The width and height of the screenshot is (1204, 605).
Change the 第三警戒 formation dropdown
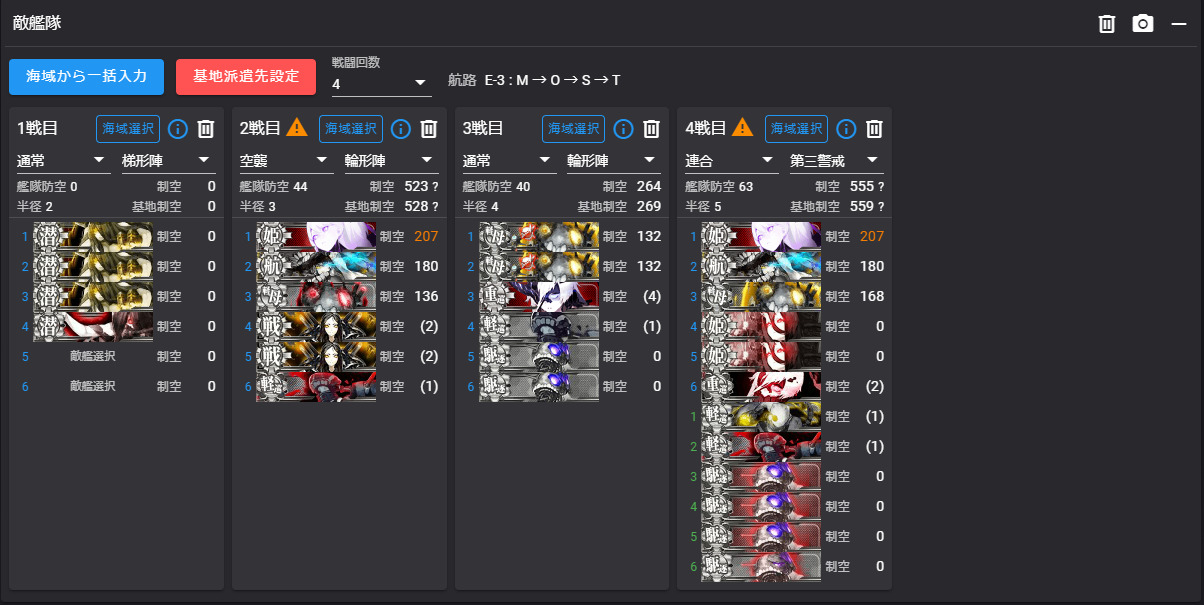coord(836,160)
